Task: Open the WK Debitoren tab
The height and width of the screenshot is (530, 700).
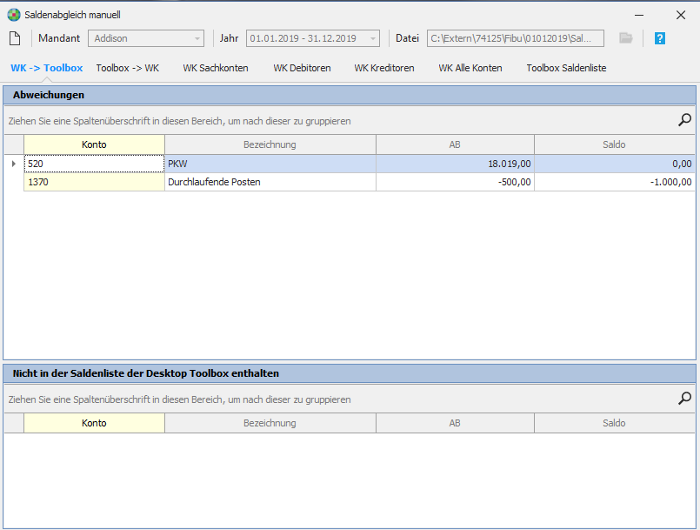Action: tap(302, 68)
